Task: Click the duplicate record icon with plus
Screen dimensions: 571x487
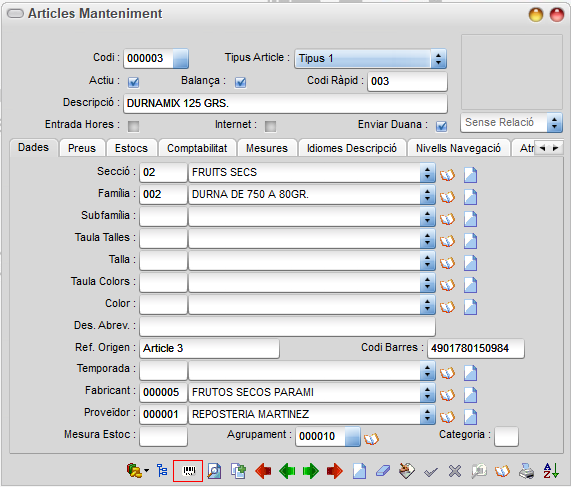Action: click(x=238, y=471)
